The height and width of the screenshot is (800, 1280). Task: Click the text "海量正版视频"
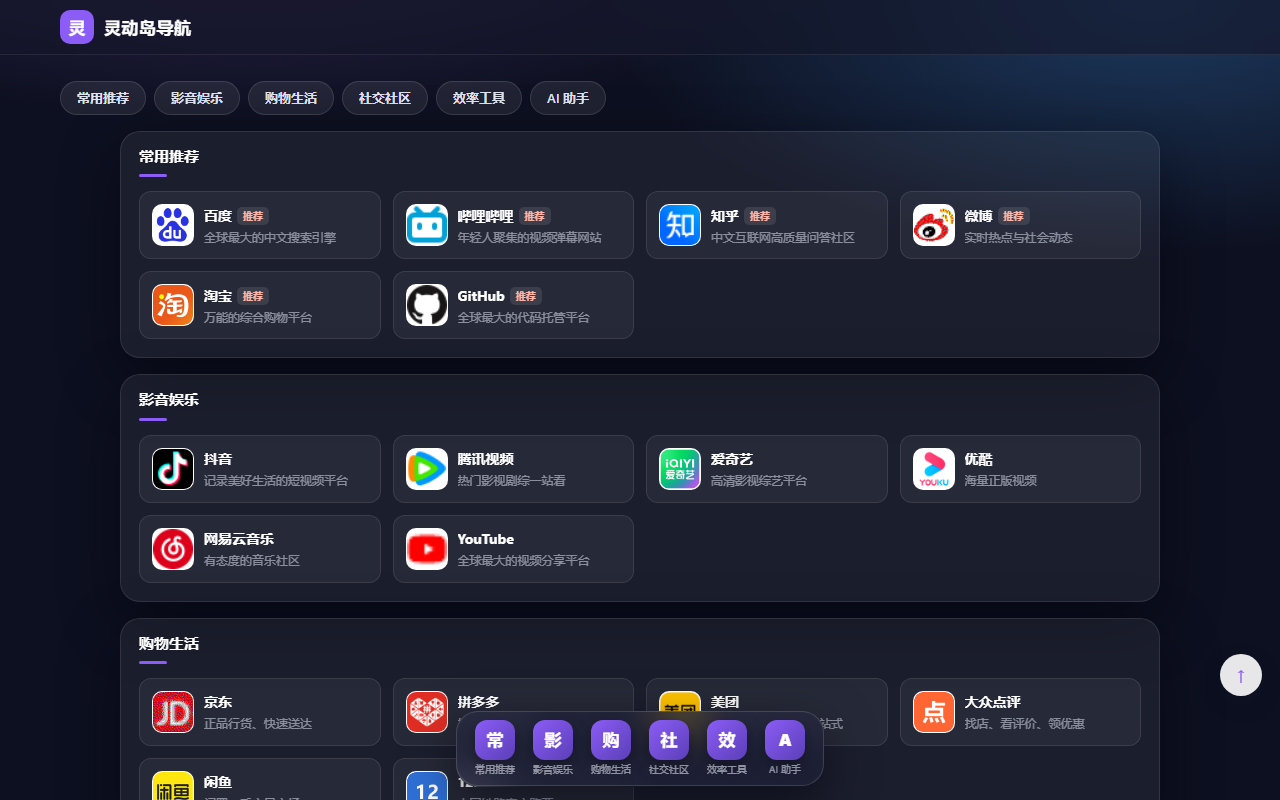(1001, 481)
